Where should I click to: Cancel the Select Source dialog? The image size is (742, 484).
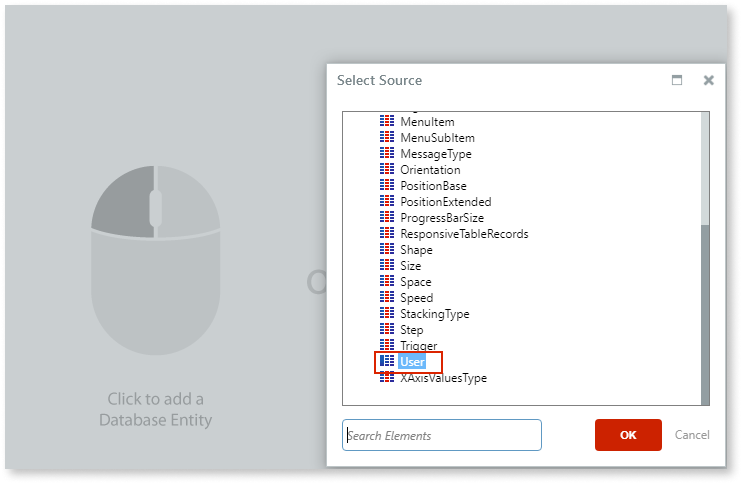click(x=692, y=435)
